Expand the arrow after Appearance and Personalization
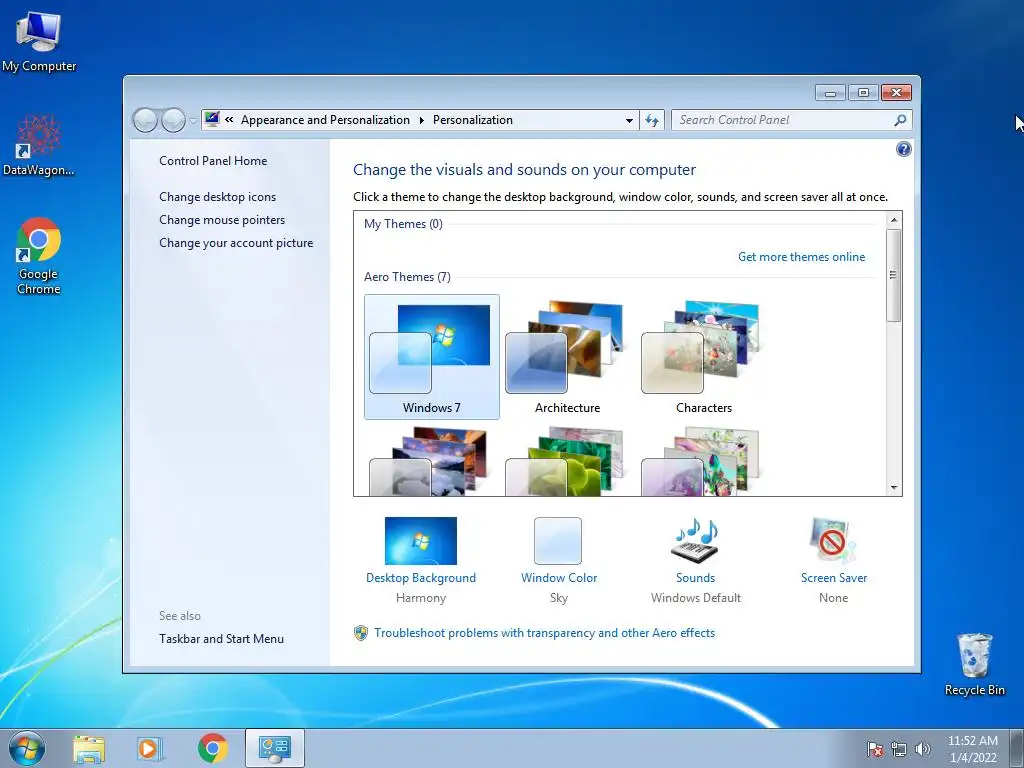The image size is (1024, 768). click(x=421, y=120)
